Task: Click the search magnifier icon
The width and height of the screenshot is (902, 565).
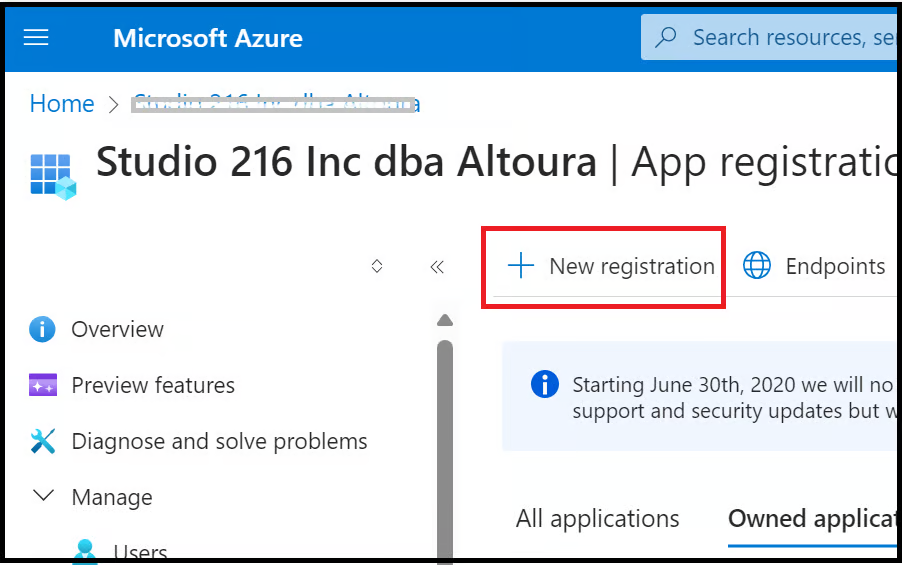Action: pos(666,37)
